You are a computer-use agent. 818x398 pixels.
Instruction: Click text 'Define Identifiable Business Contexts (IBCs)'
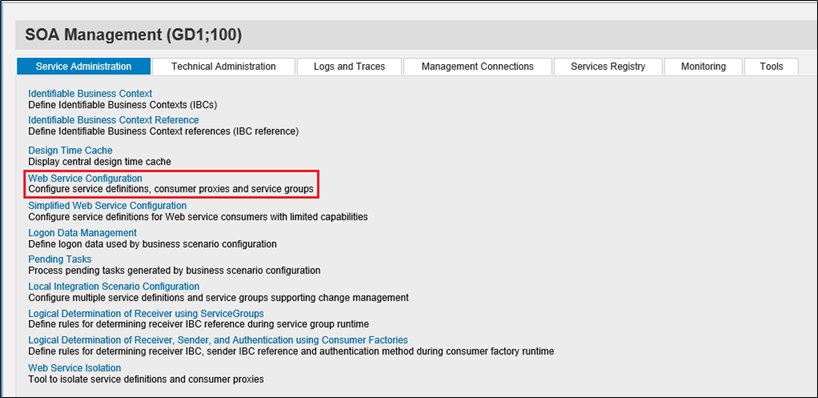(x=123, y=104)
